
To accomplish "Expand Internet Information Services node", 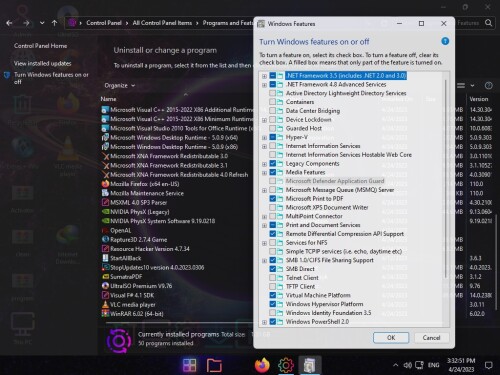I will tap(264, 146).
